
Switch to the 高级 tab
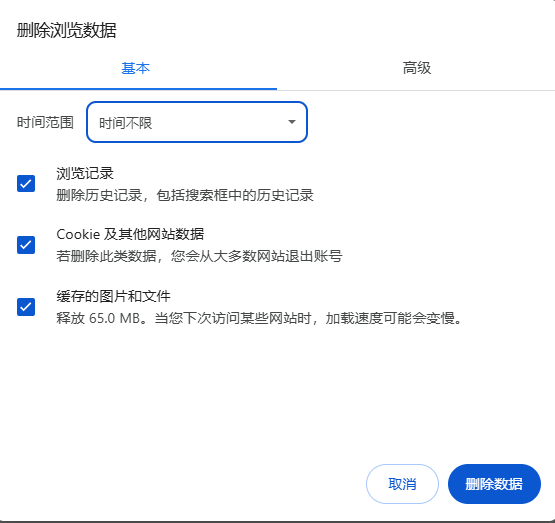pyautogui.click(x=416, y=68)
